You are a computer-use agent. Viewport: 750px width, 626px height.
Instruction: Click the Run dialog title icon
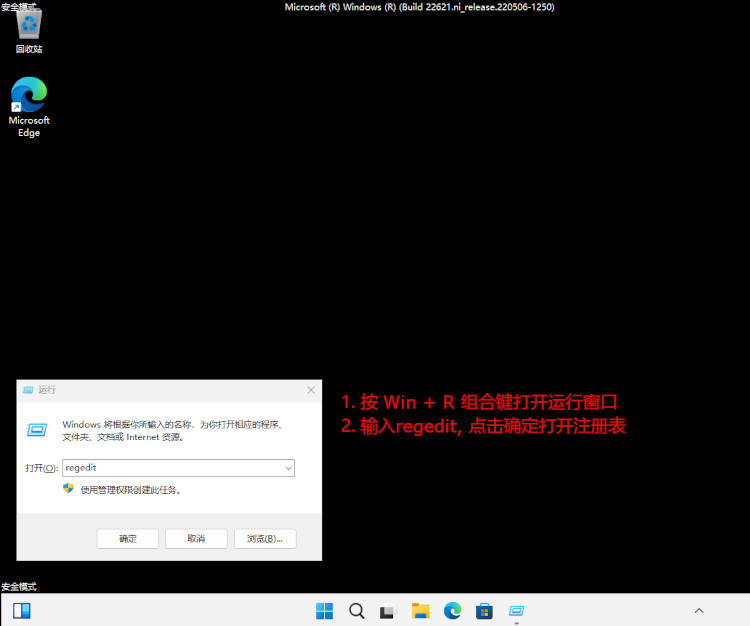coord(28,390)
